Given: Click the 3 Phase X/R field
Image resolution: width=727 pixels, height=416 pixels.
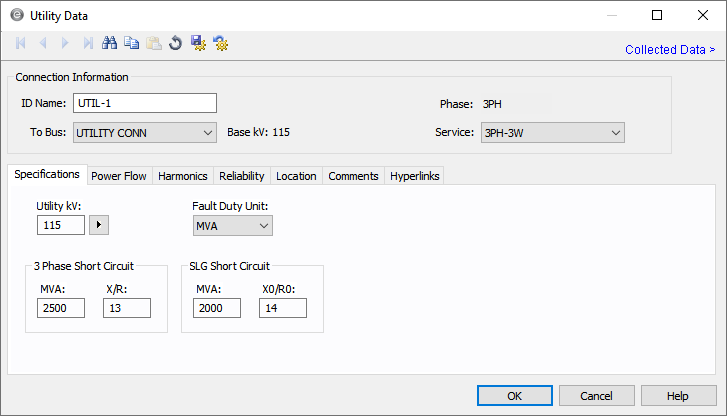Looking at the screenshot, I should pos(127,308).
